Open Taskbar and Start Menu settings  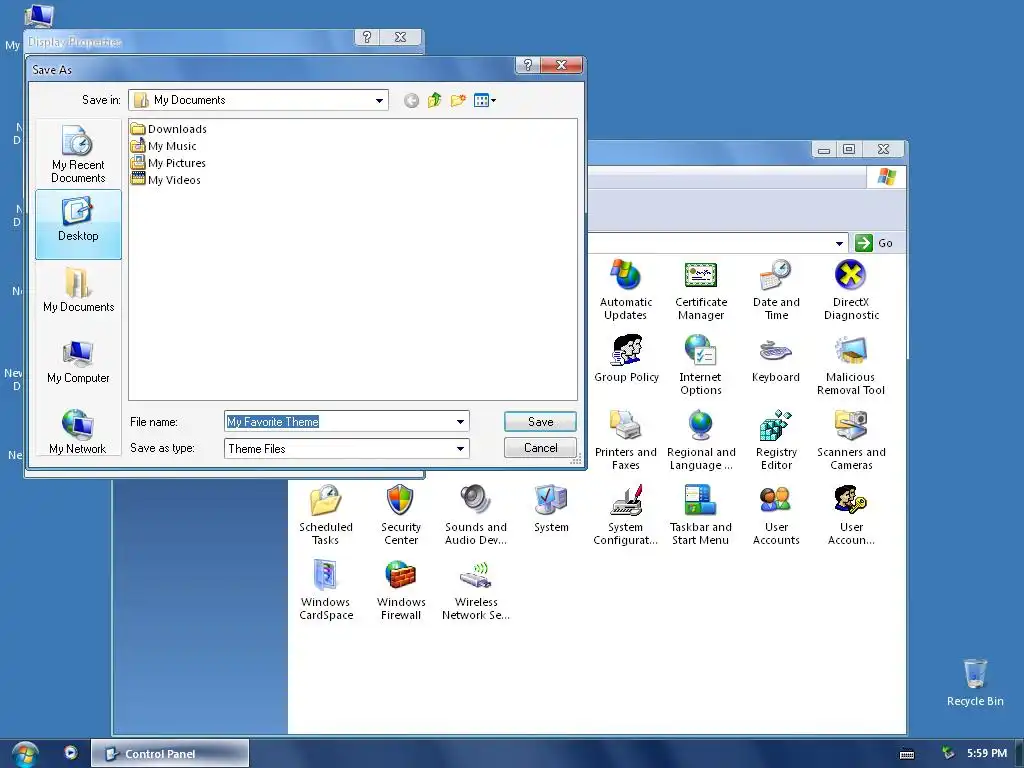701,515
